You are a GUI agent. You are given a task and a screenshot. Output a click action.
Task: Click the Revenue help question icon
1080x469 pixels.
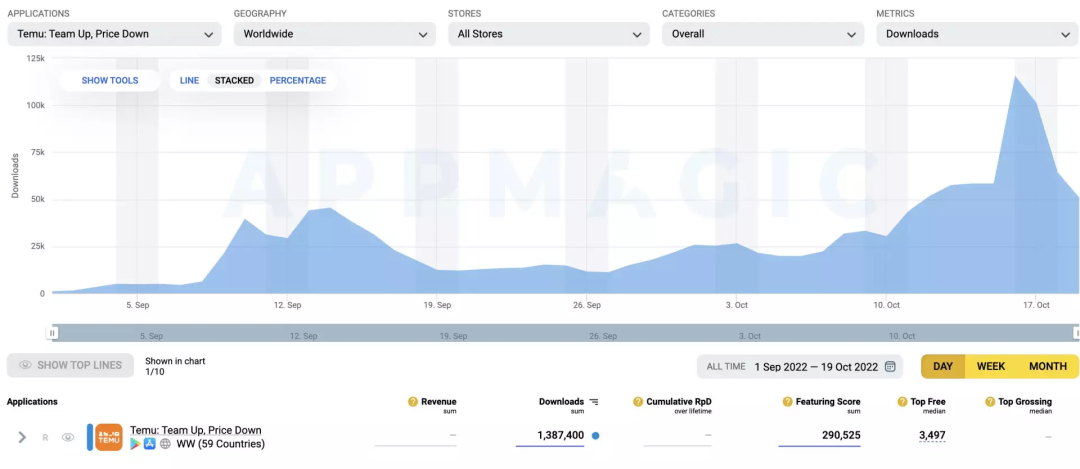(x=413, y=402)
